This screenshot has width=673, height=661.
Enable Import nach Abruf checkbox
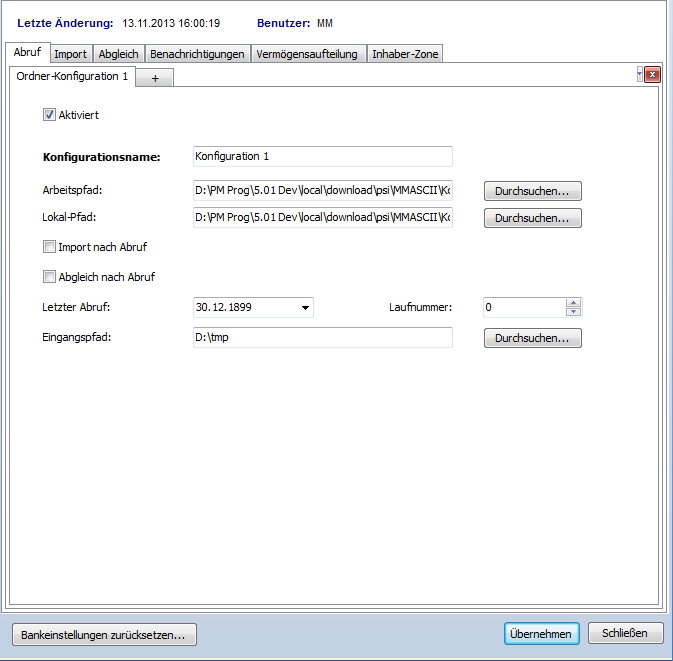pos(49,247)
